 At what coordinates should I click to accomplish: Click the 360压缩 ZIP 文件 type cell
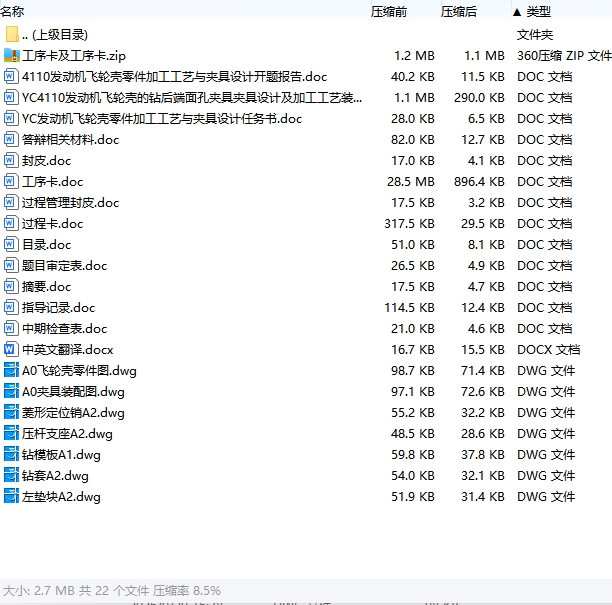(564, 56)
